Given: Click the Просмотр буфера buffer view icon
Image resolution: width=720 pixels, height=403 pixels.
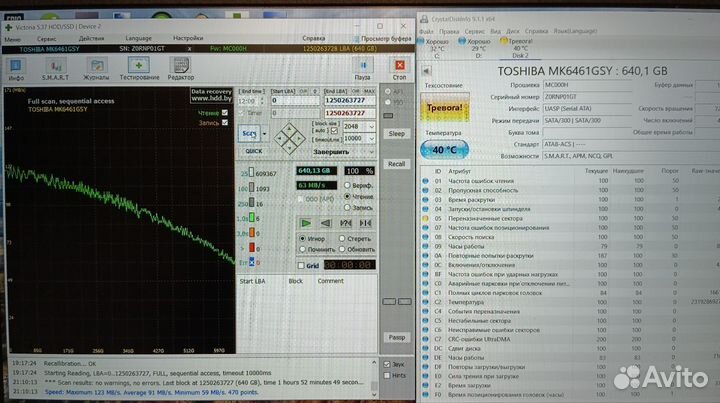Looking at the screenshot, I should (x=356, y=39).
